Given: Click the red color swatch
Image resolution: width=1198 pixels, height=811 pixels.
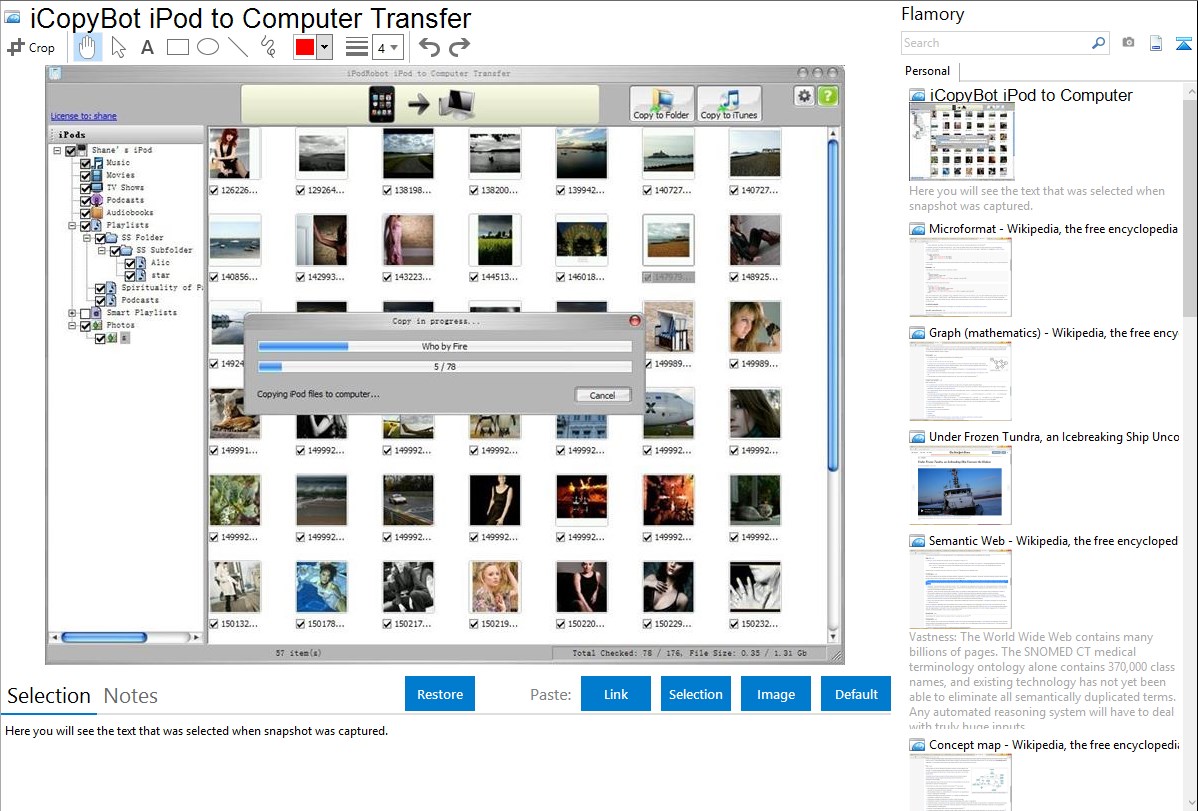Looking at the screenshot, I should (x=305, y=47).
